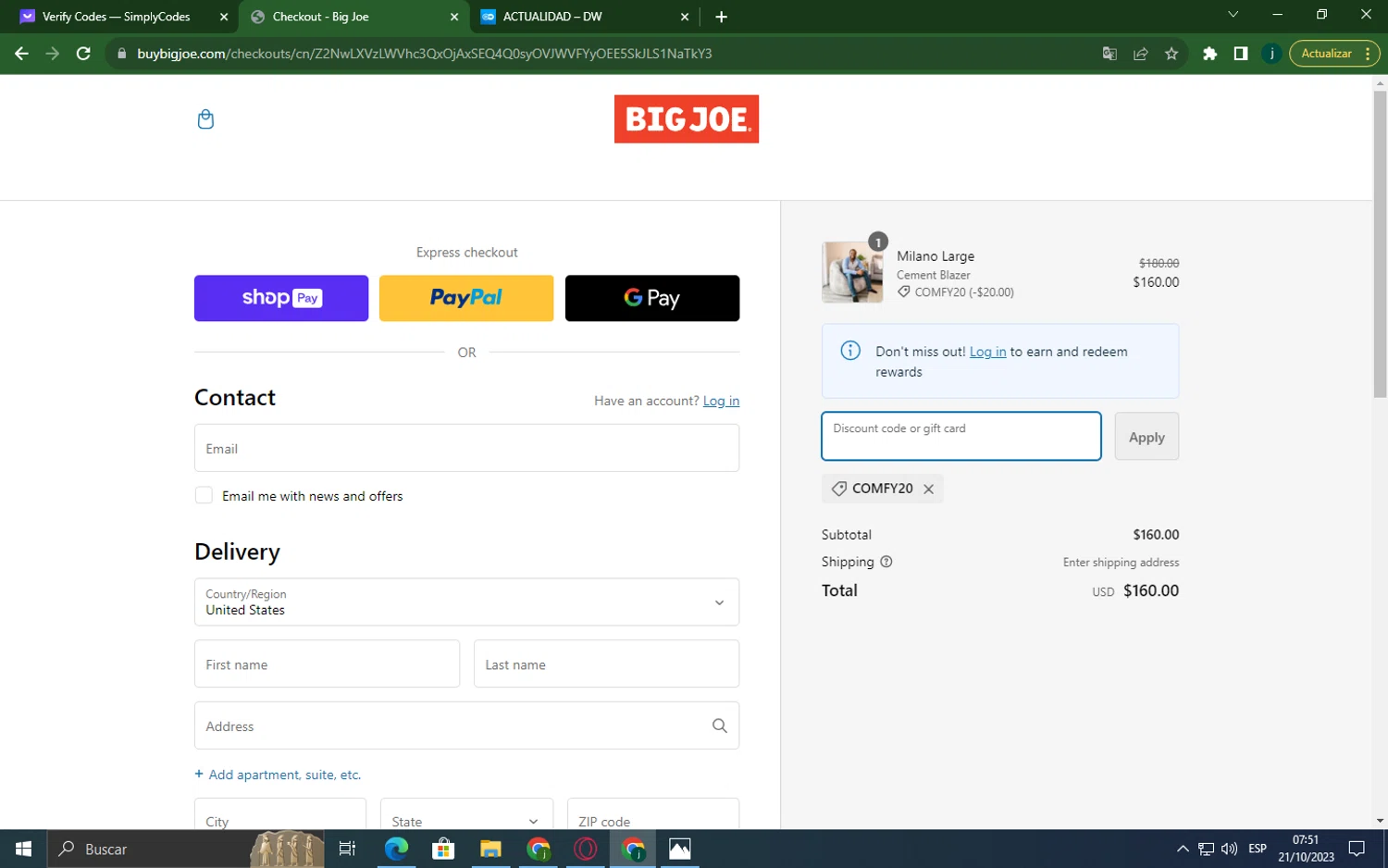Open the Chrome menu three dots
Viewport: 1388px width, 868px height.
pos(1368,54)
